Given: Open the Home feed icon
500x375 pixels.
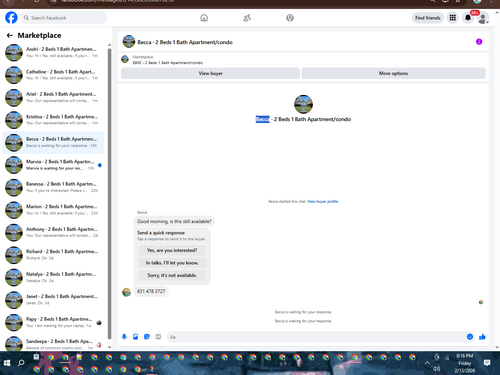Looking at the screenshot, I should coord(204,18).
